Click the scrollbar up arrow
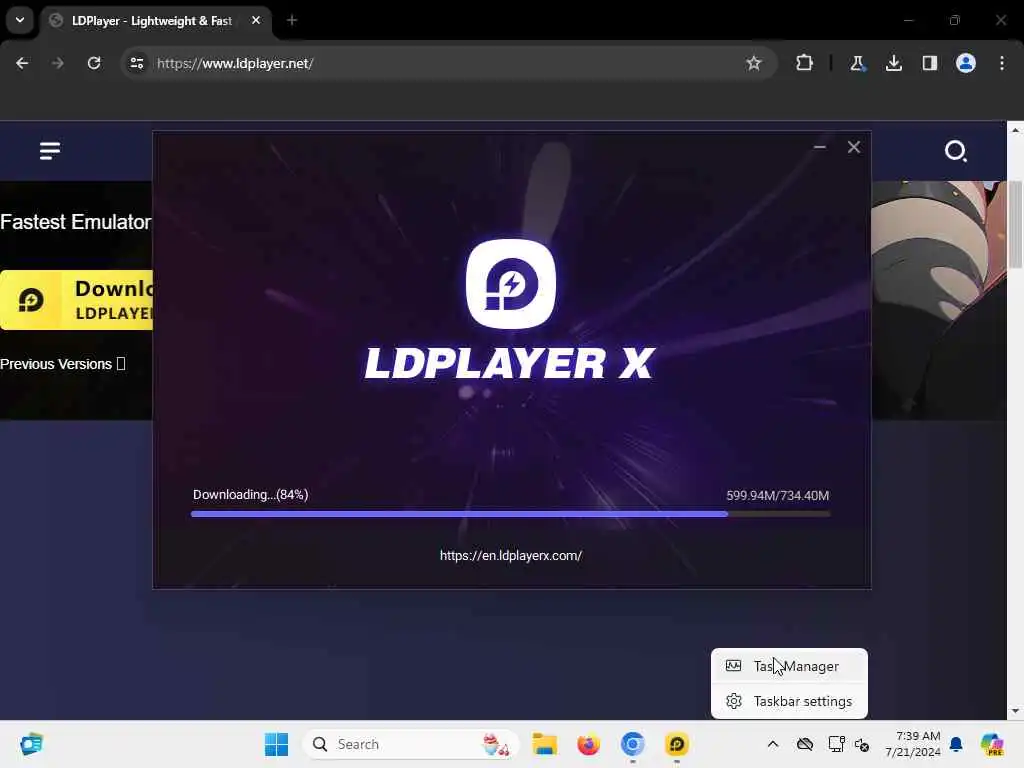This screenshot has height=768, width=1024. click(1015, 130)
